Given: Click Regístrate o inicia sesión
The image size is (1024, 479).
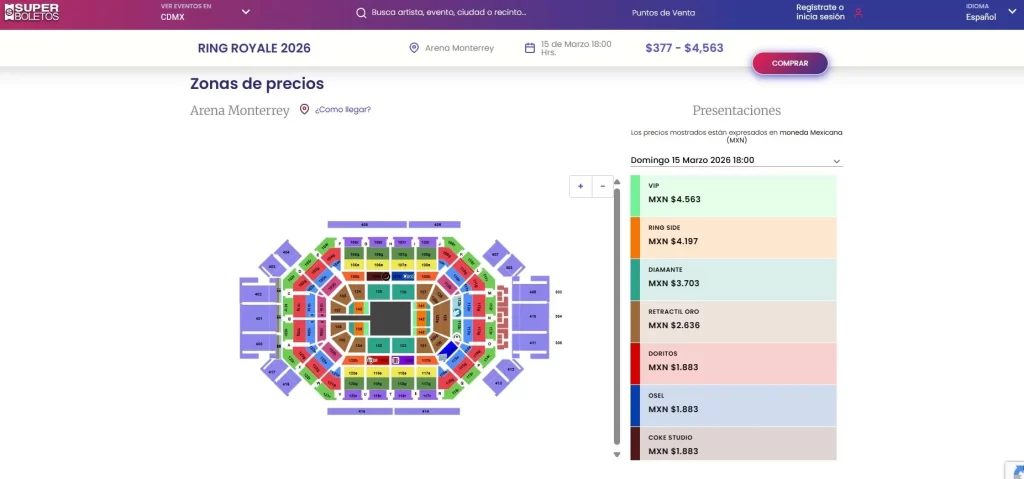Looking at the screenshot, I should (x=819, y=12).
